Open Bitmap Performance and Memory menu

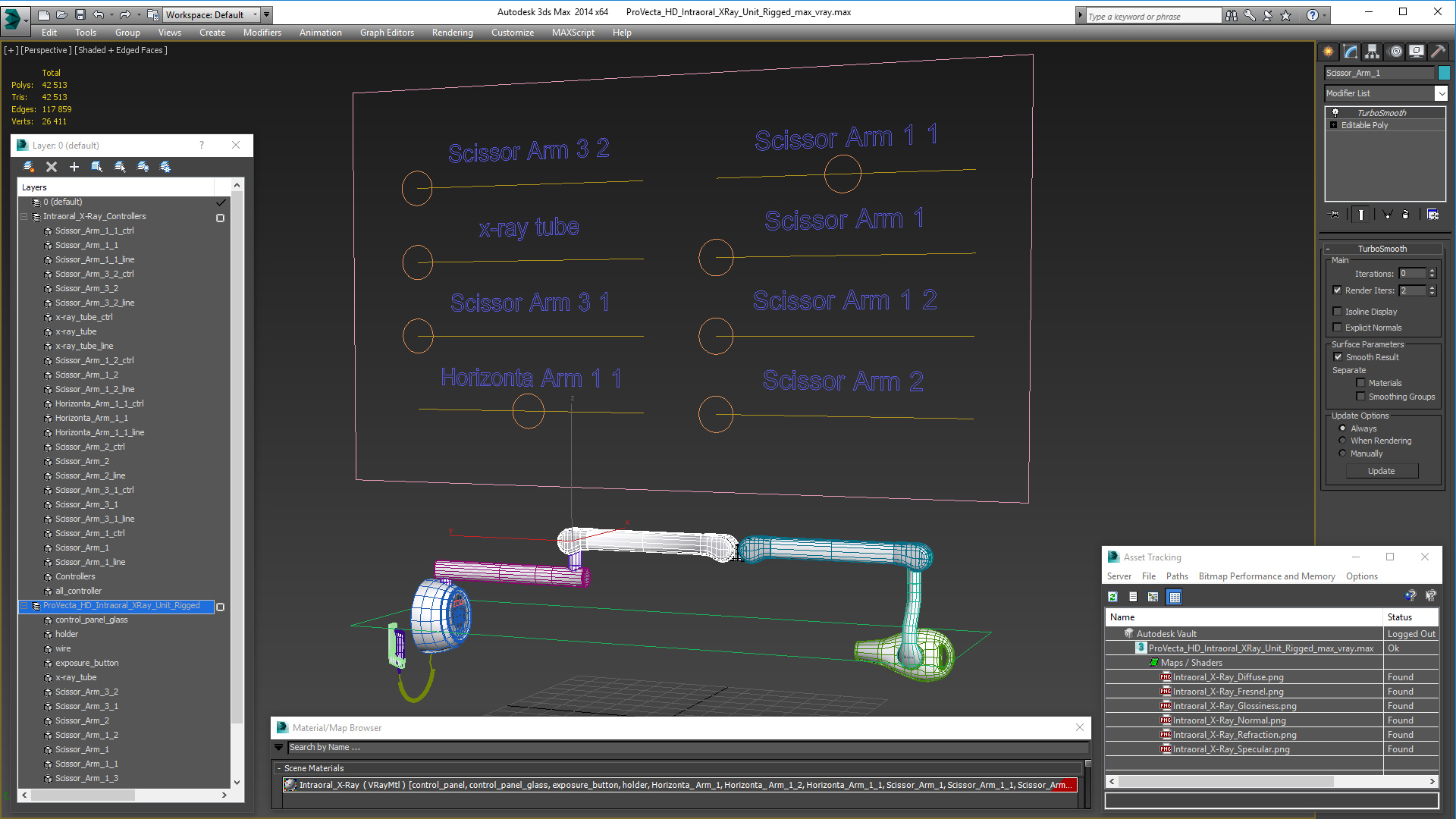click(x=1266, y=576)
